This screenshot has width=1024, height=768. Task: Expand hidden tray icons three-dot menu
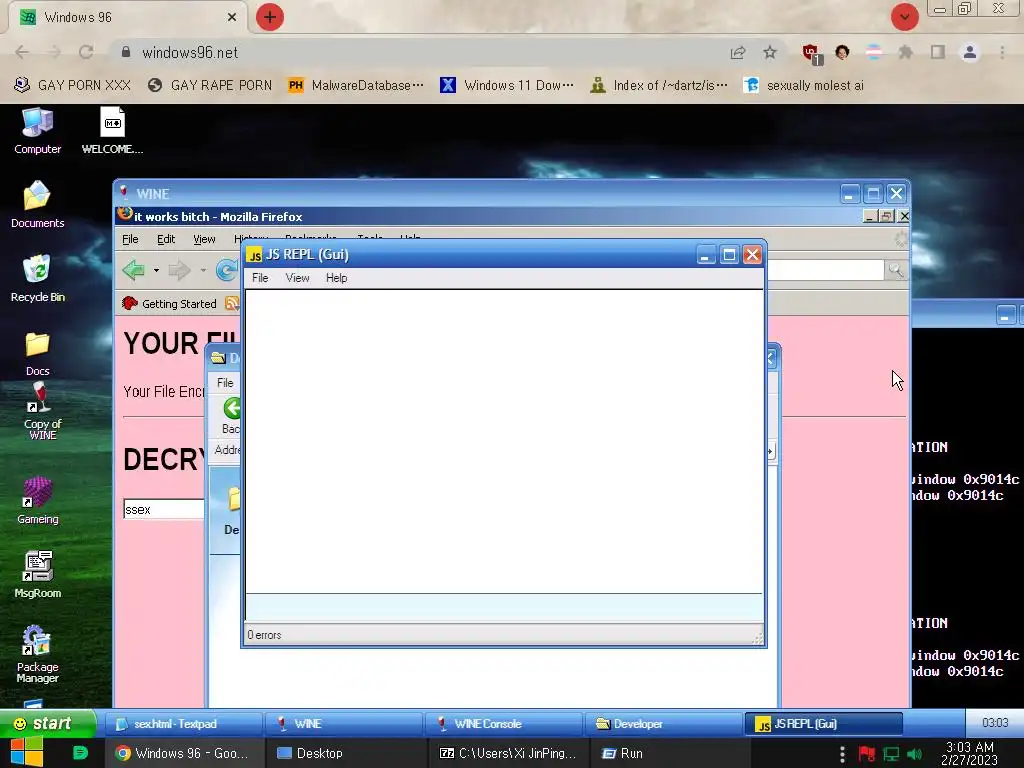coord(842,754)
